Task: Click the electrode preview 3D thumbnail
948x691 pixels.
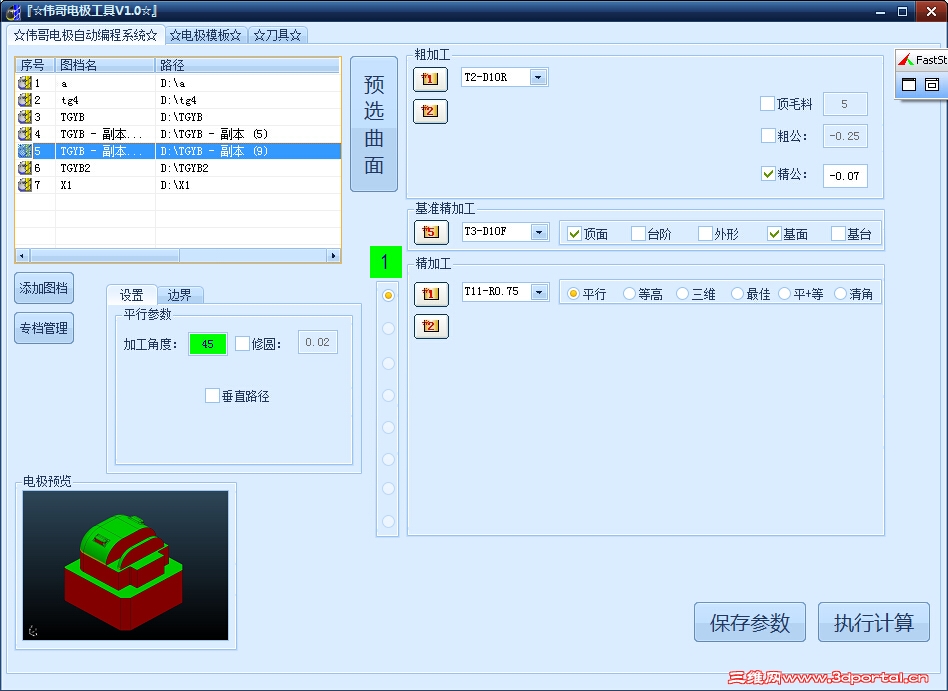Action: [126, 565]
